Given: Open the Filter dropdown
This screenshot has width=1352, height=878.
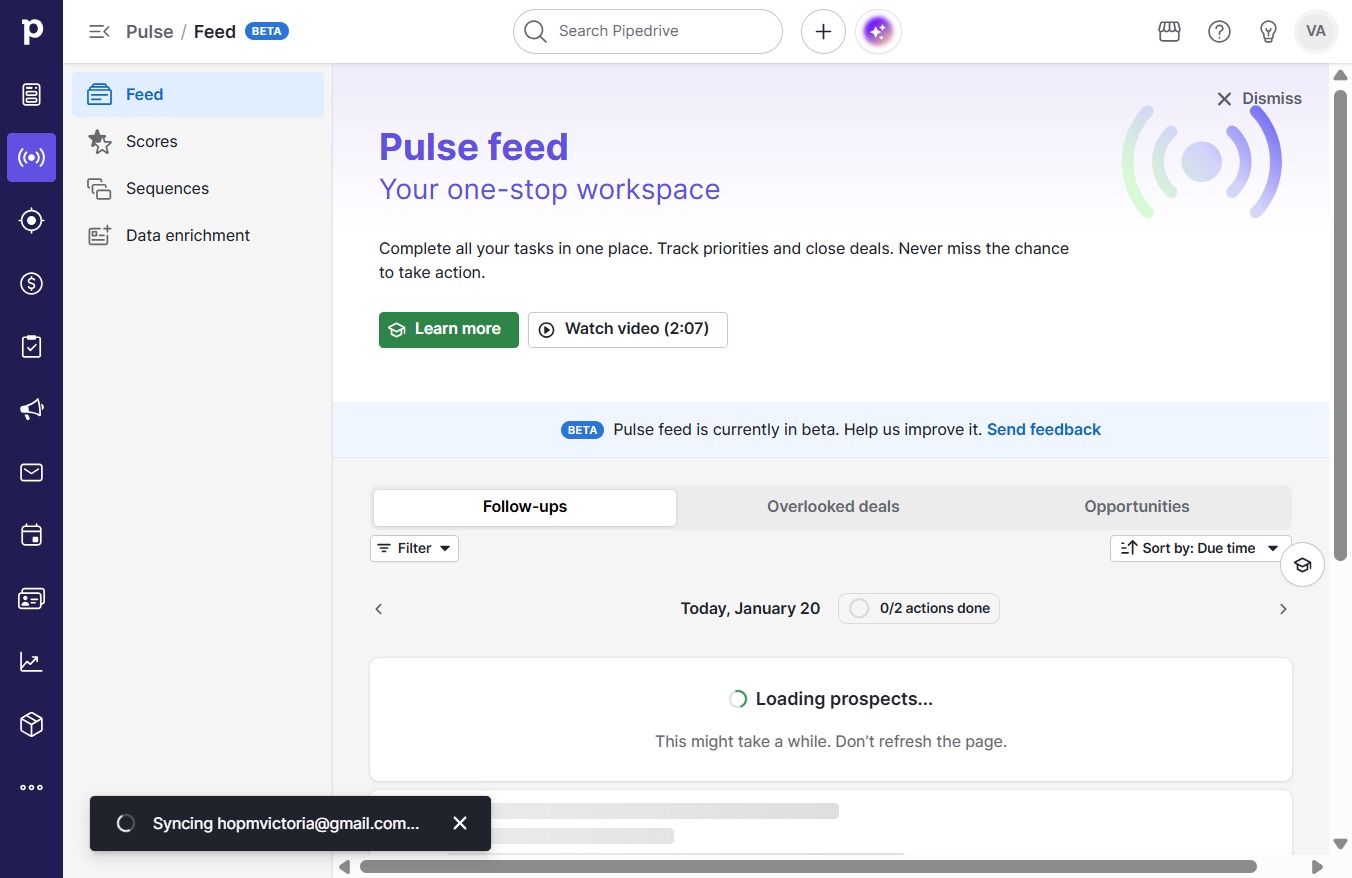Looking at the screenshot, I should 414,548.
